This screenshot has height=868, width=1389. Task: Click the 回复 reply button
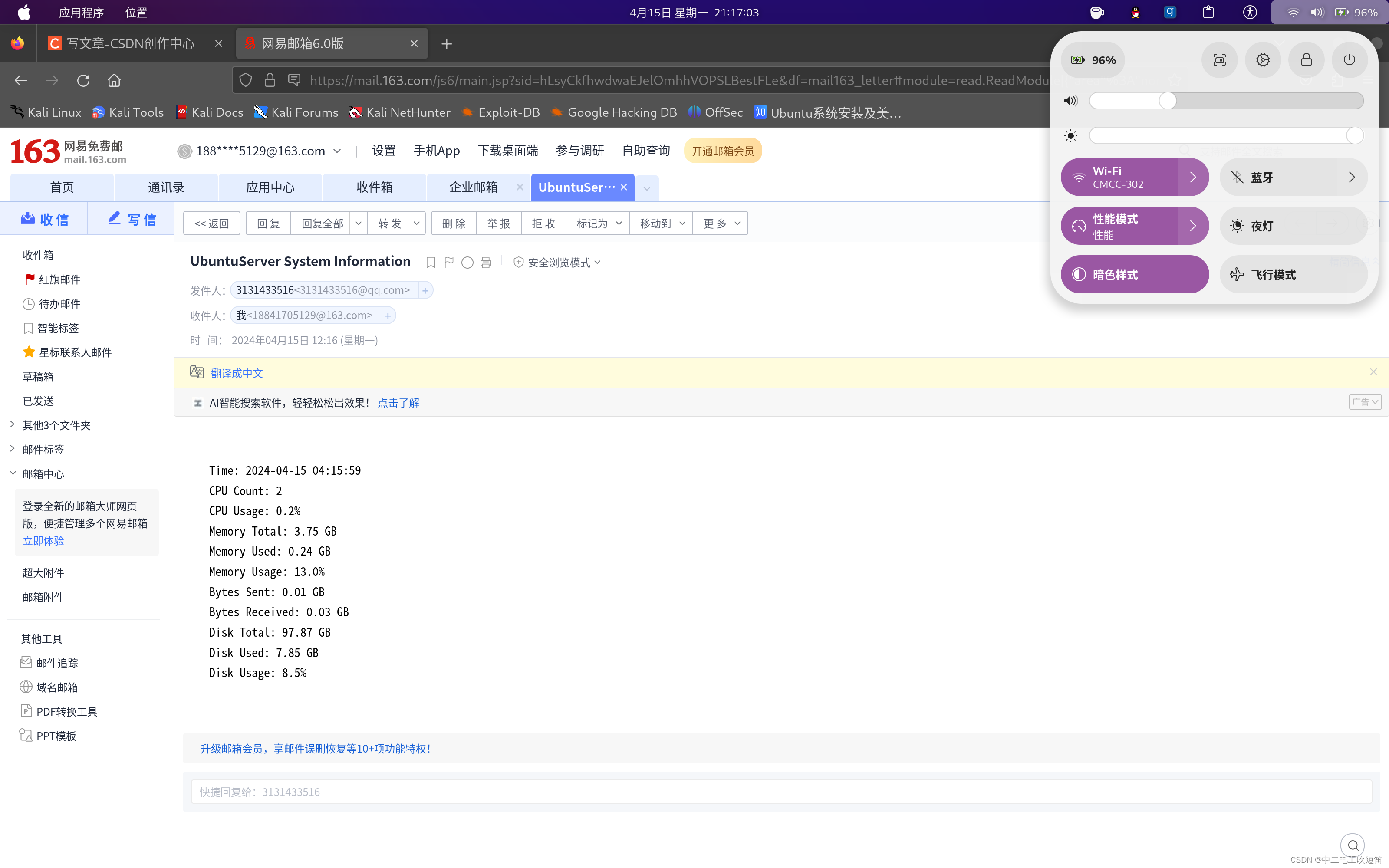(268, 224)
